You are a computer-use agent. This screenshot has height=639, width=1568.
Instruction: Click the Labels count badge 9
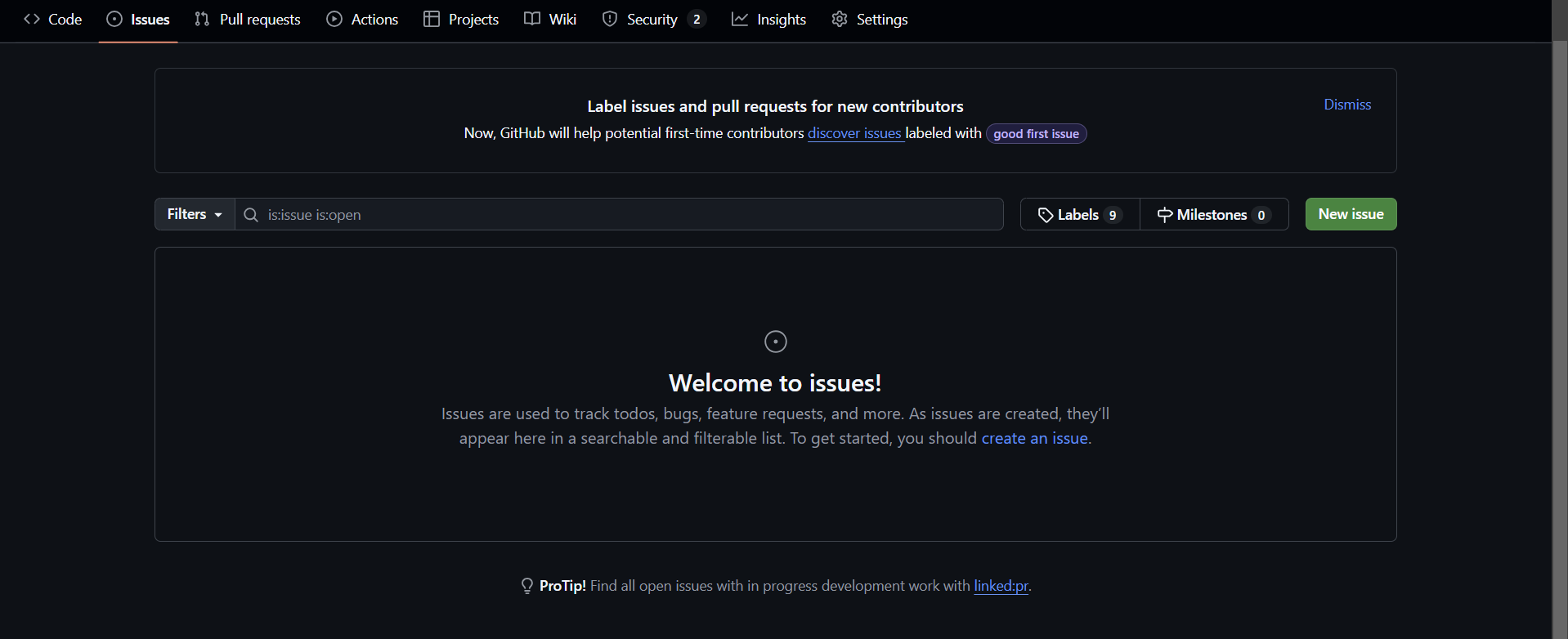[x=1113, y=215]
